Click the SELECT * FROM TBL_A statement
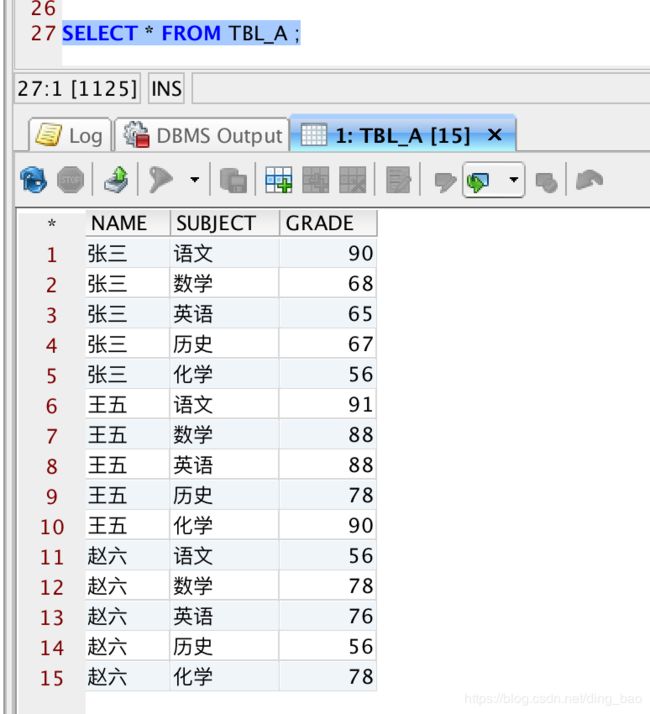This screenshot has height=714, width=650. coord(181,33)
